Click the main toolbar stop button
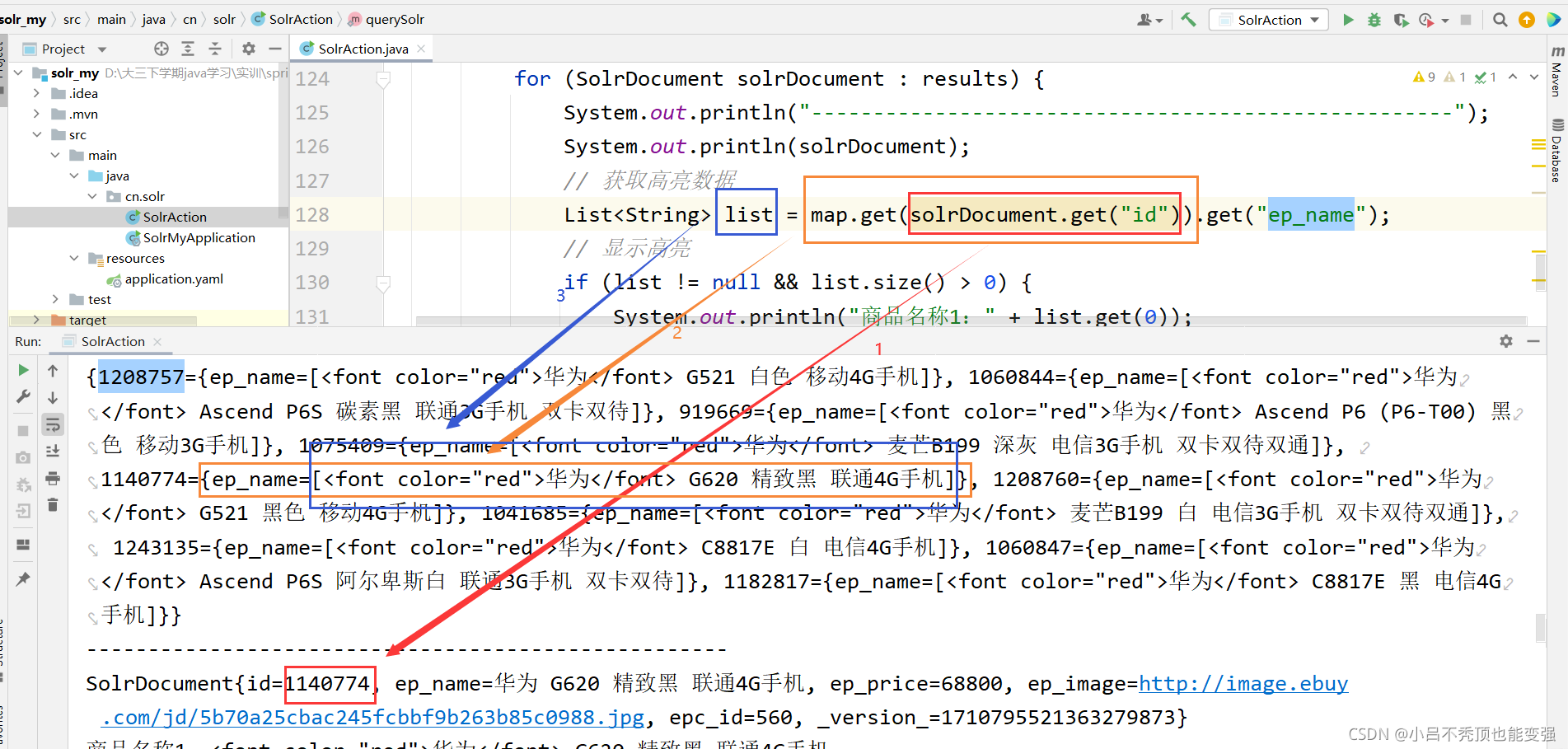1568x749 pixels. pos(1466,20)
